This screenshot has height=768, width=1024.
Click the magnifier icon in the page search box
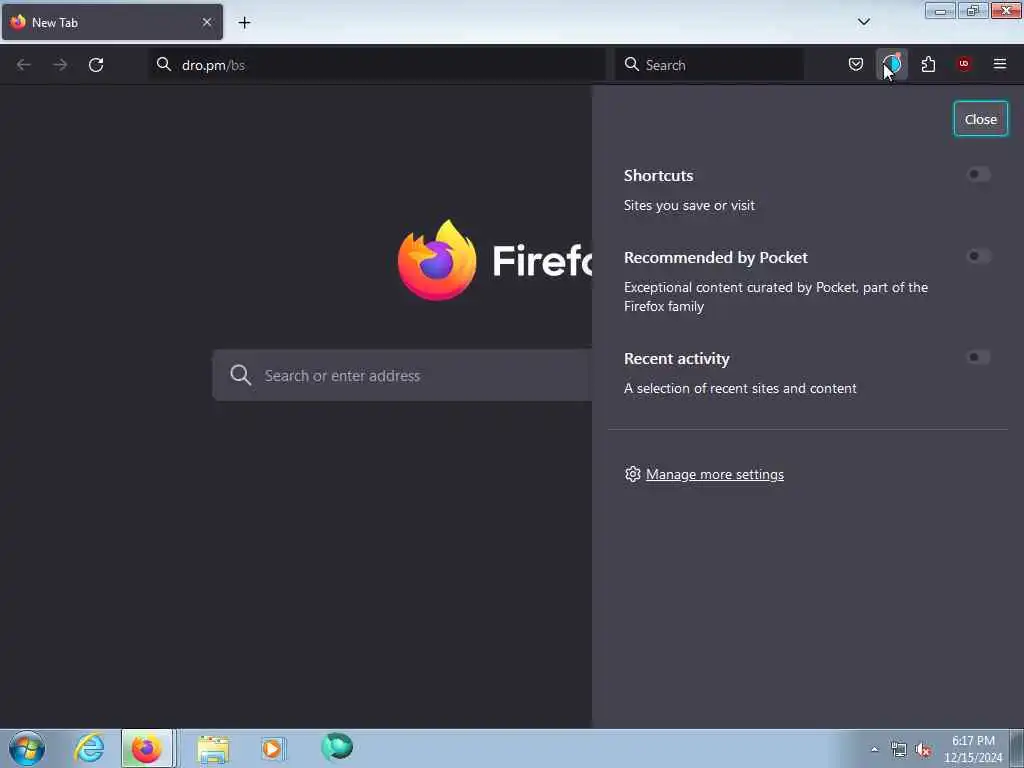pyautogui.click(x=240, y=375)
